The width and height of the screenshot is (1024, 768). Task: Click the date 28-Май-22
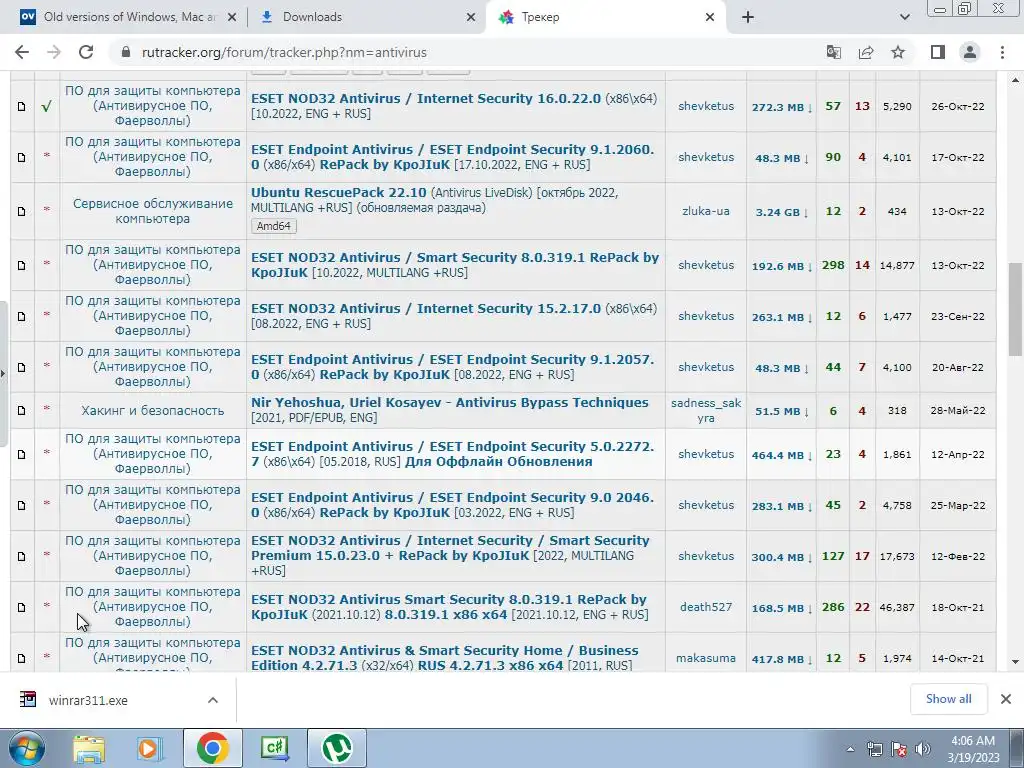[x=957, y=410]
